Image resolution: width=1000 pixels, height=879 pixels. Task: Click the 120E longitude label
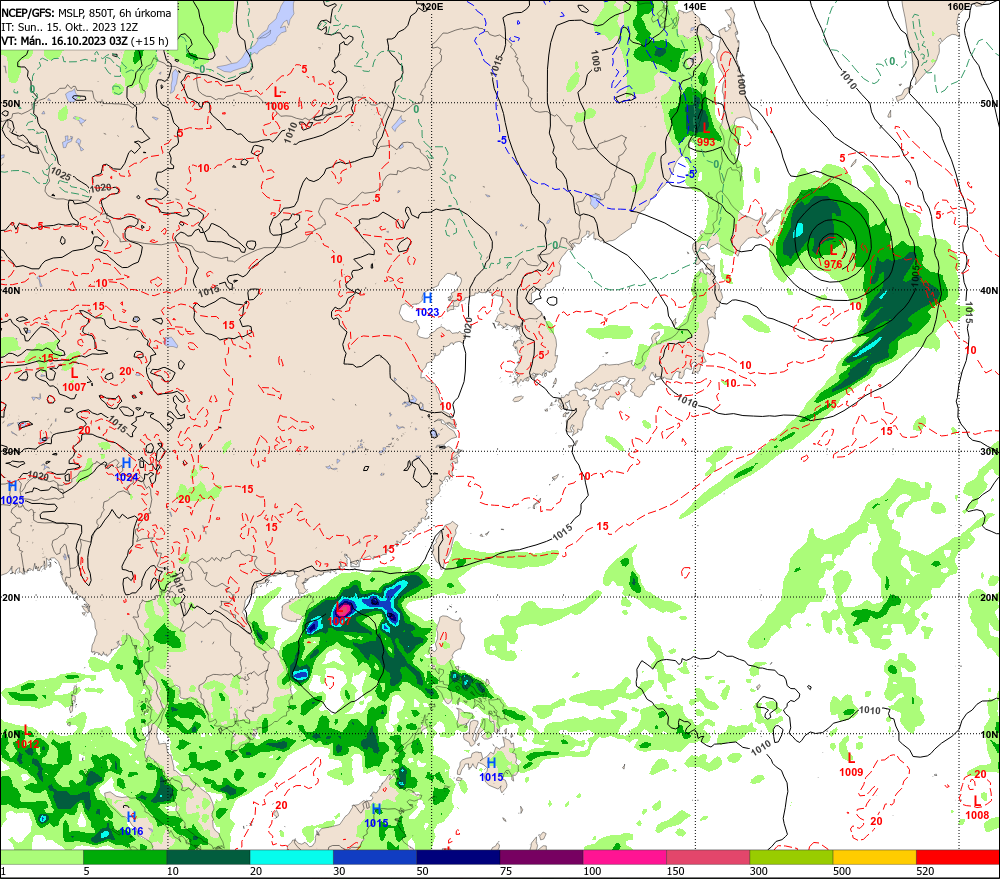[x=432, y=6]
